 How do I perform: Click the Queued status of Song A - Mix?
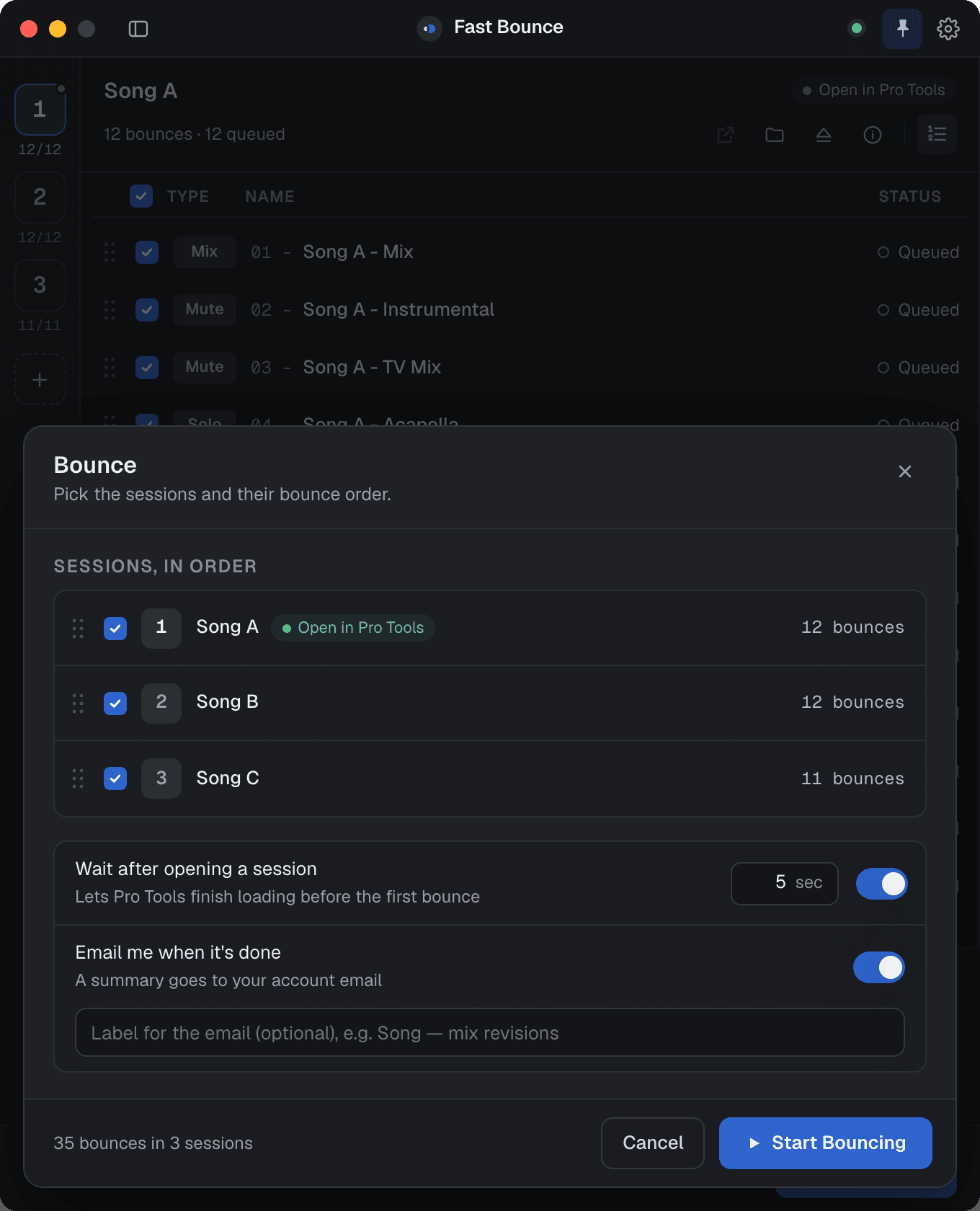pos(919,252)
